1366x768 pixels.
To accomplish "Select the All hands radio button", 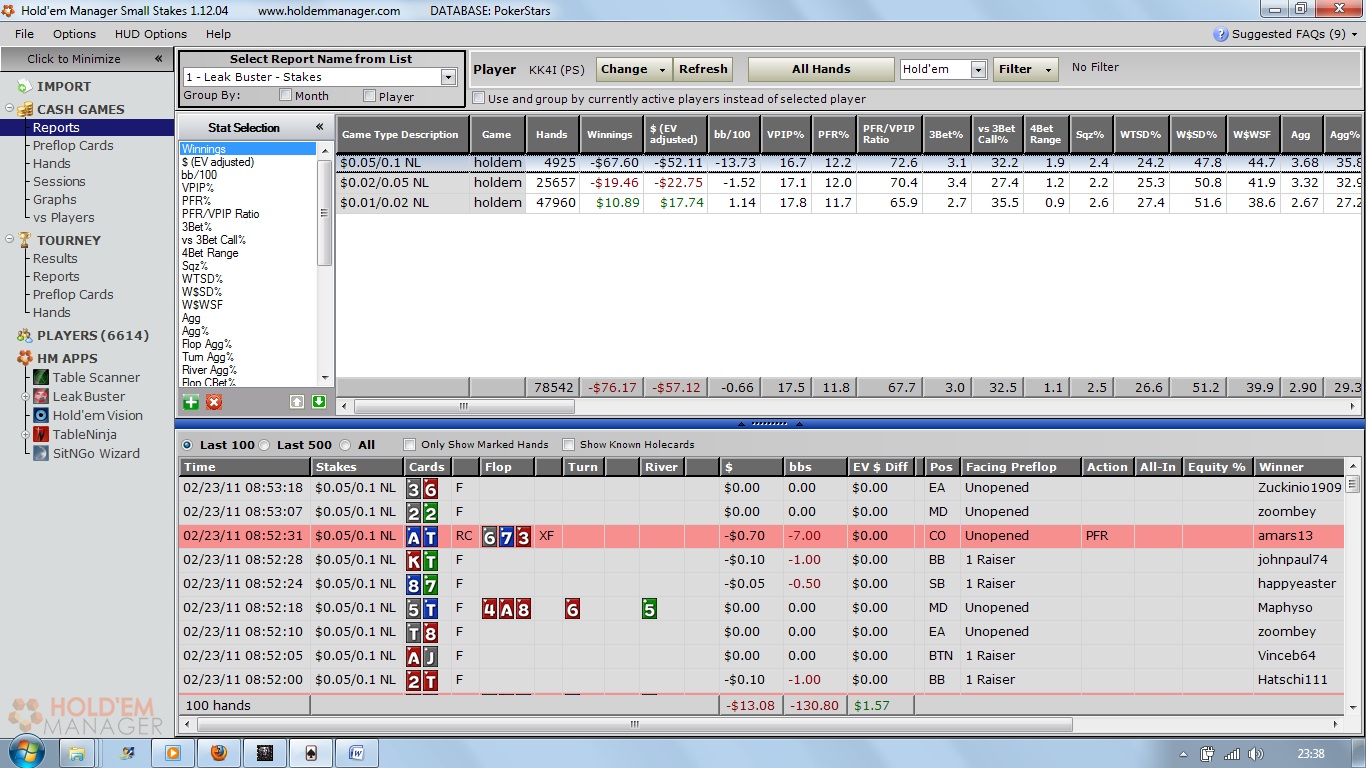I will (345, 445).
